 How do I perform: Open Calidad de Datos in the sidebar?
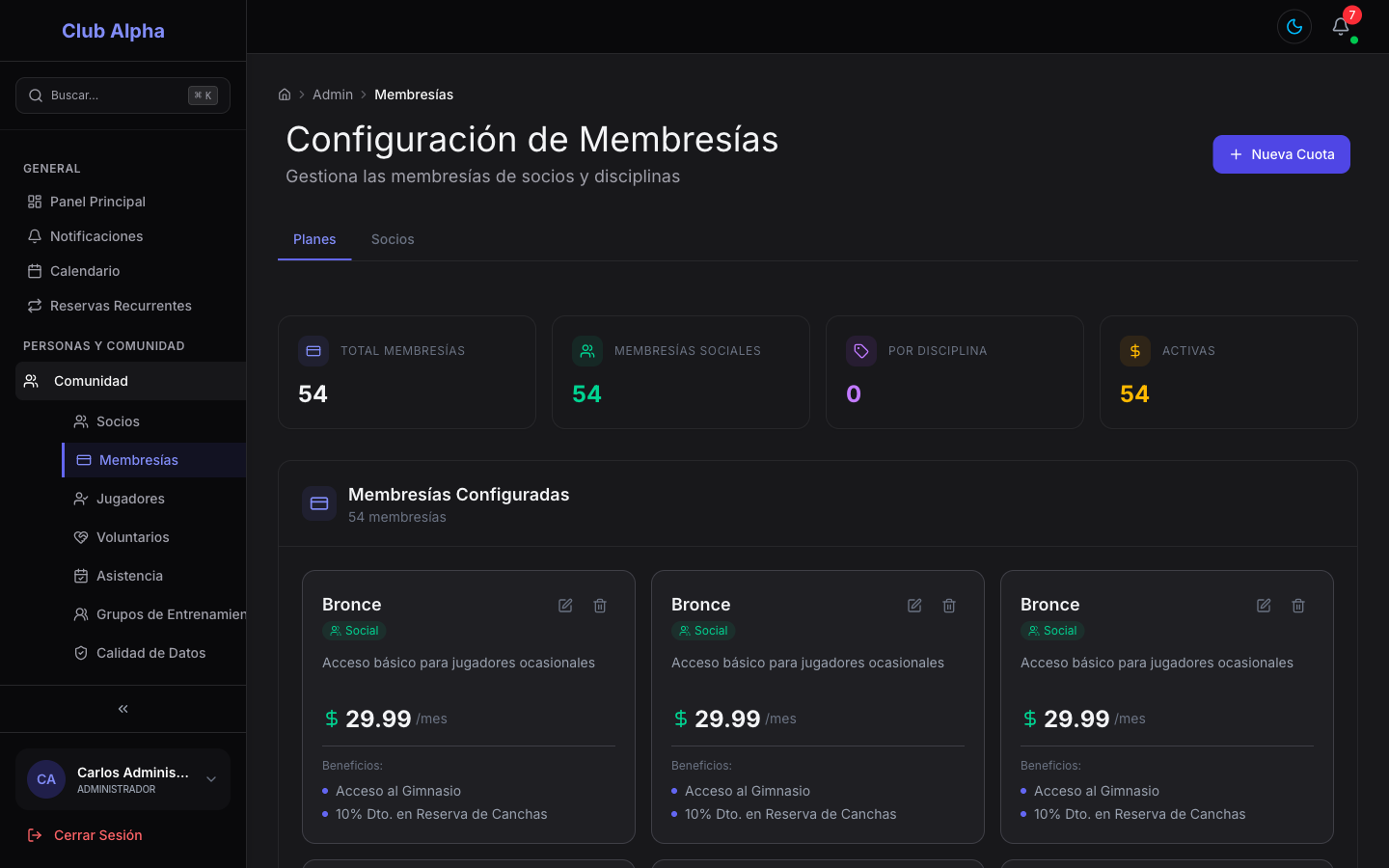tap(153, 653)
